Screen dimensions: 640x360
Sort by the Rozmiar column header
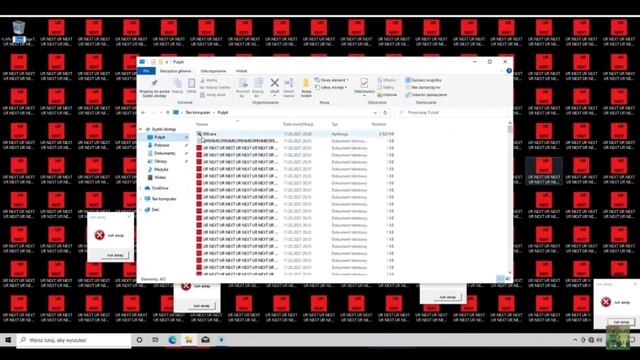pos(379,124)
